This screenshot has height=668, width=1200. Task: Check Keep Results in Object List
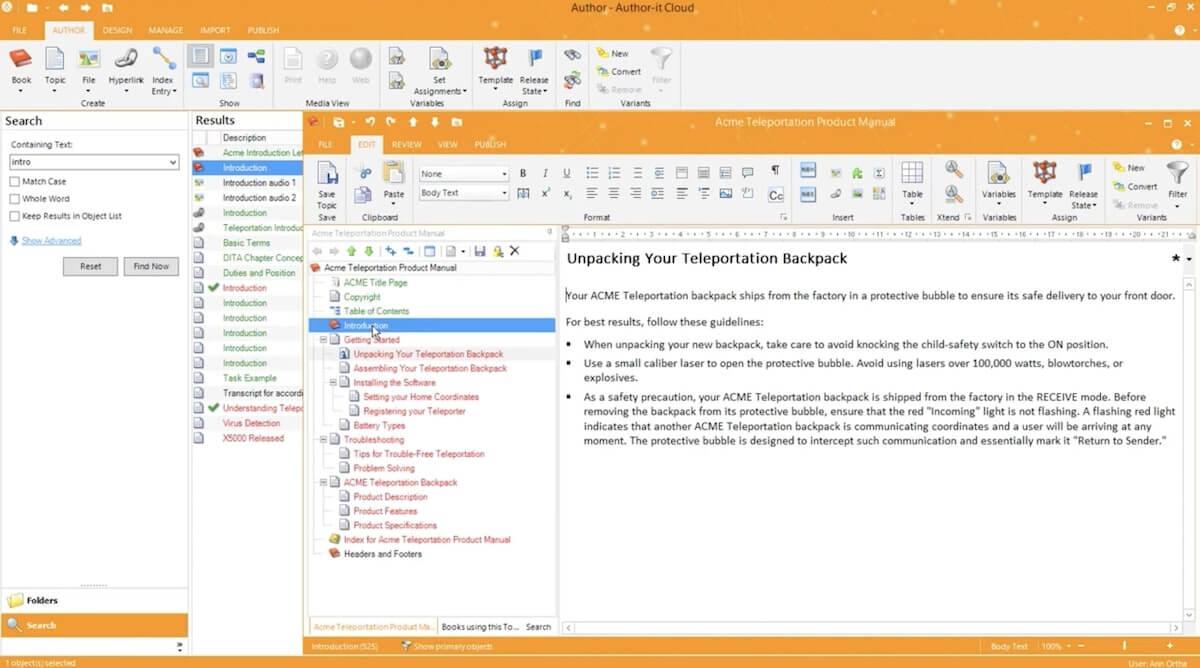15,216
